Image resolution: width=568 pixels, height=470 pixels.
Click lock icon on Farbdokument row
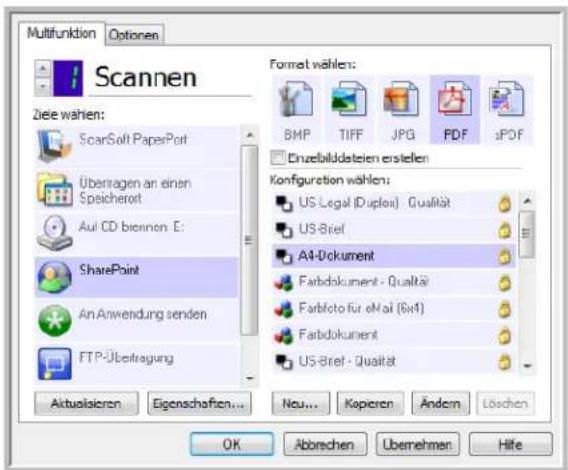tap(504, 336)
